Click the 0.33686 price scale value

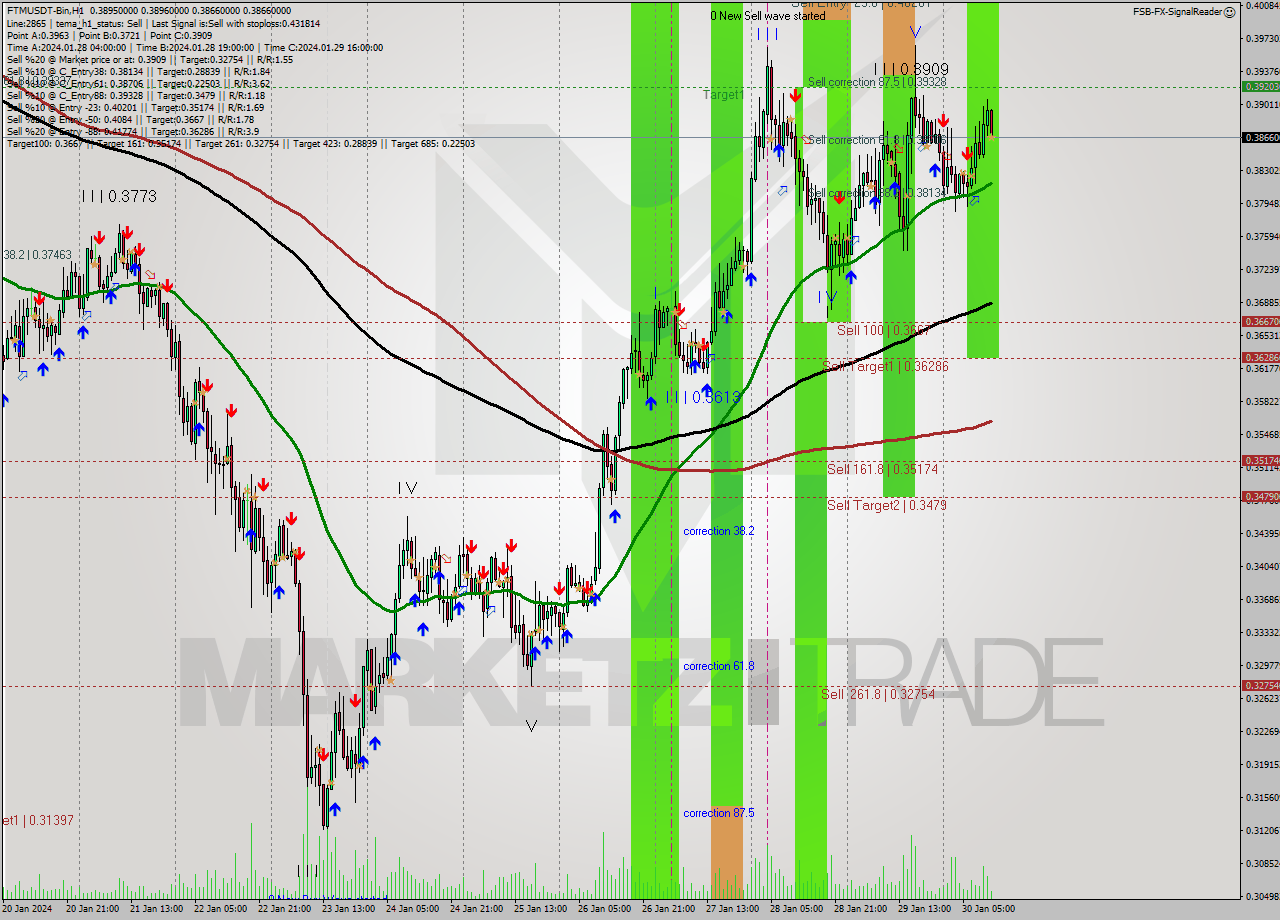click(x=1262, y=599)
